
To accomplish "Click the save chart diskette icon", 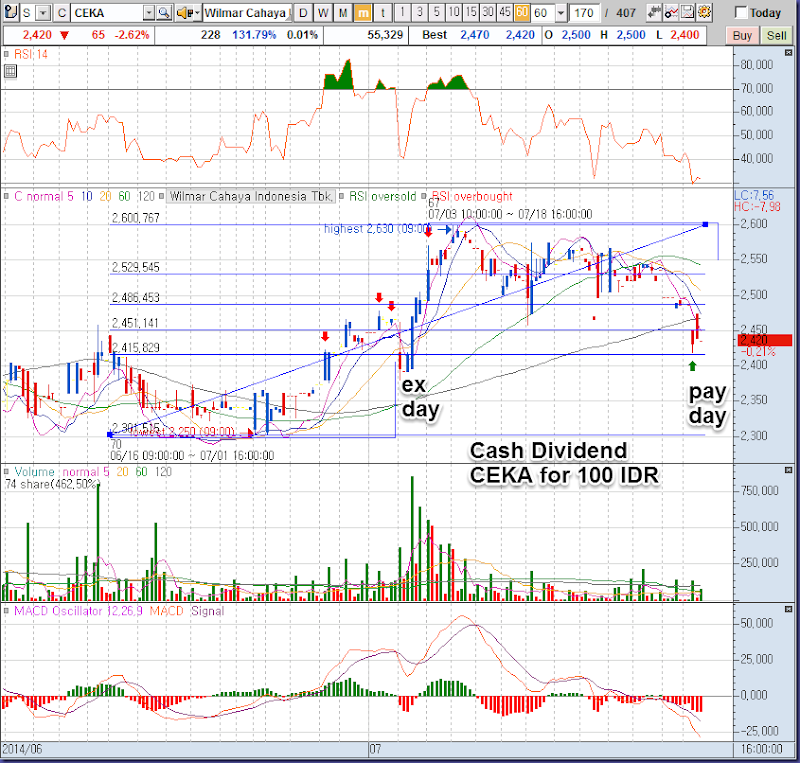I will pos(688,12).
